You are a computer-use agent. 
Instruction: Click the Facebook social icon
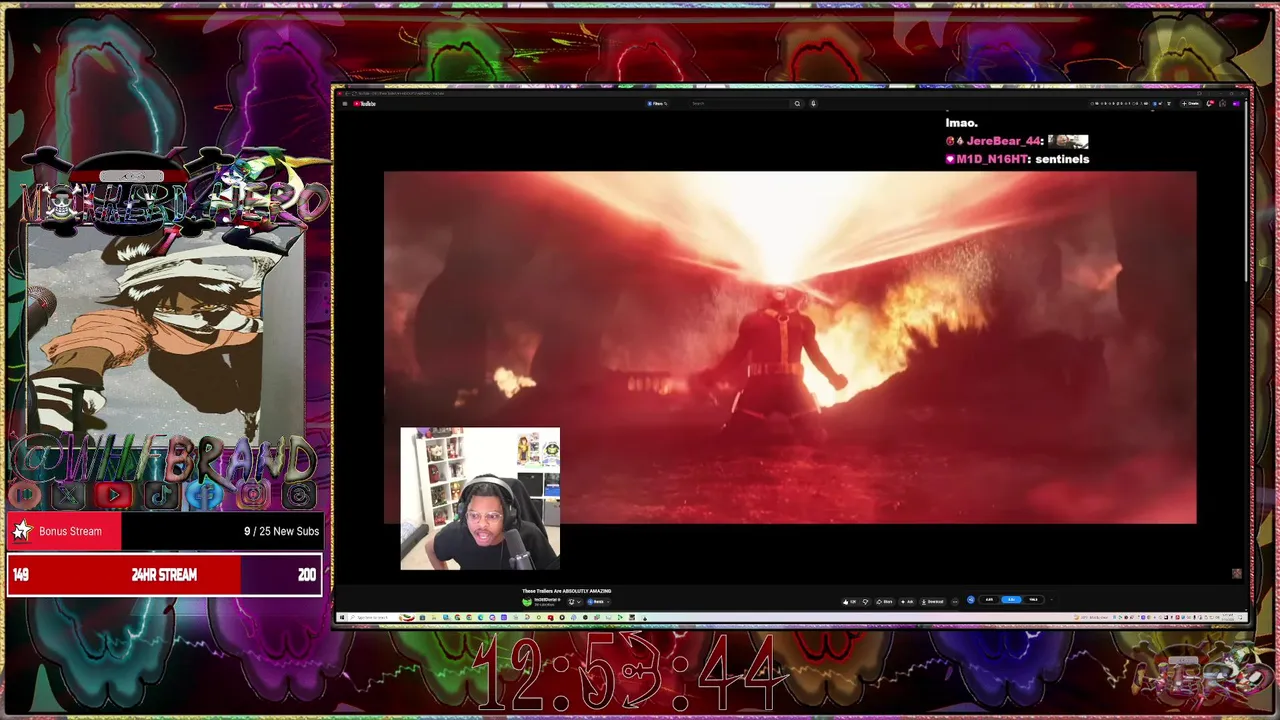pyautogui.click(x=206, y=494)
